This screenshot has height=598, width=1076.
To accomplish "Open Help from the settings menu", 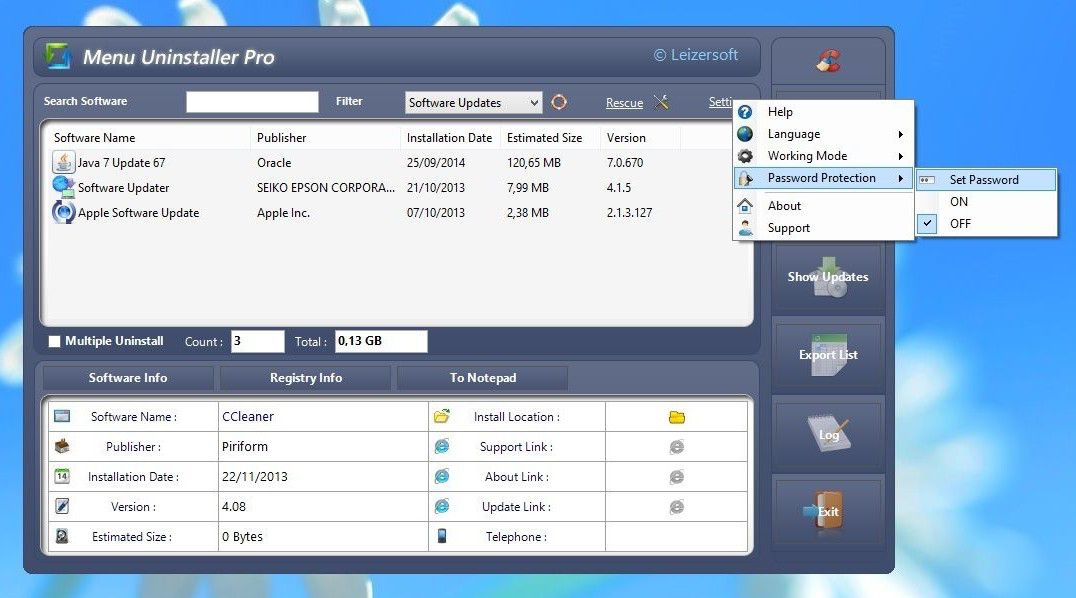I will 823,112.
